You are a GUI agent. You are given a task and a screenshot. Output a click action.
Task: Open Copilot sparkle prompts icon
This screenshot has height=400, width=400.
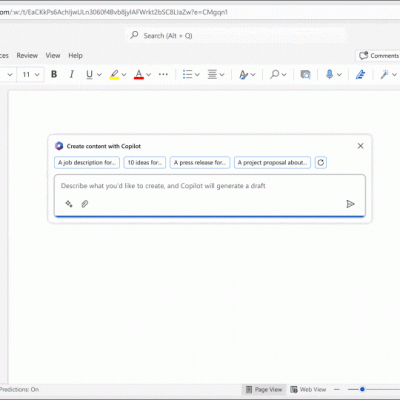[69, 204]
